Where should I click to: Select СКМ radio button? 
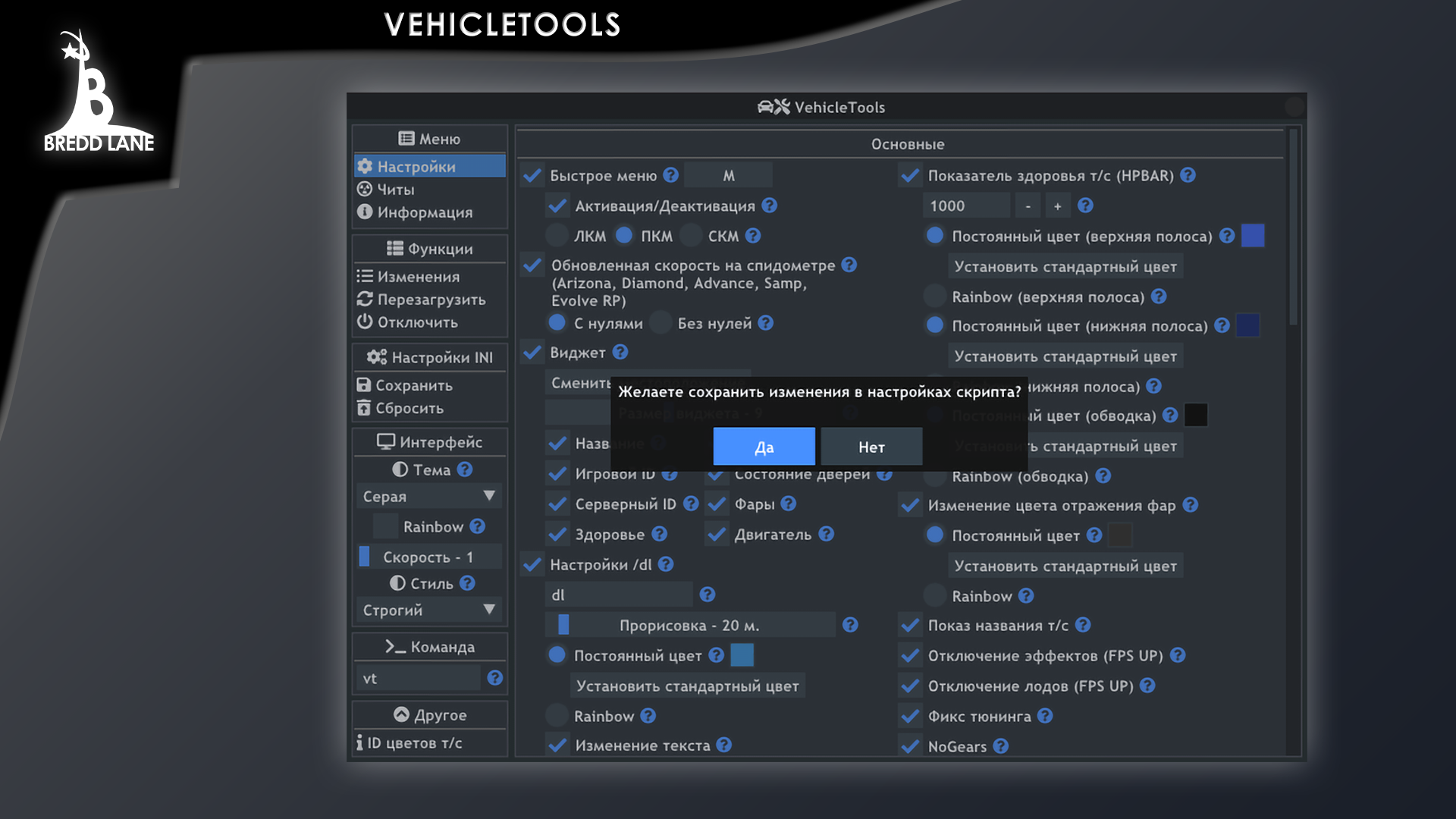pos(691,236)
